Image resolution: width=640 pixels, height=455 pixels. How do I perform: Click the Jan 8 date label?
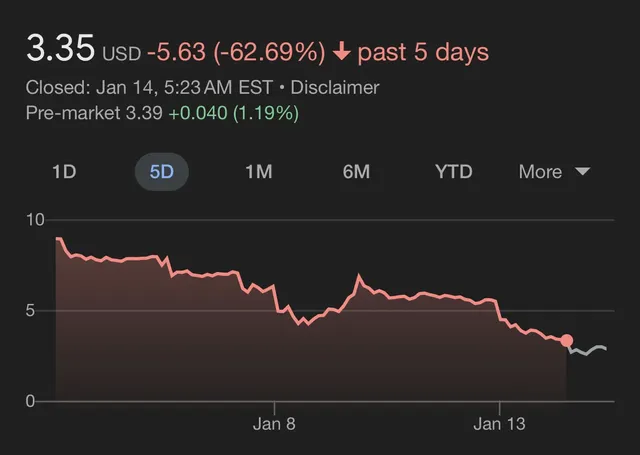click(275, 424)
